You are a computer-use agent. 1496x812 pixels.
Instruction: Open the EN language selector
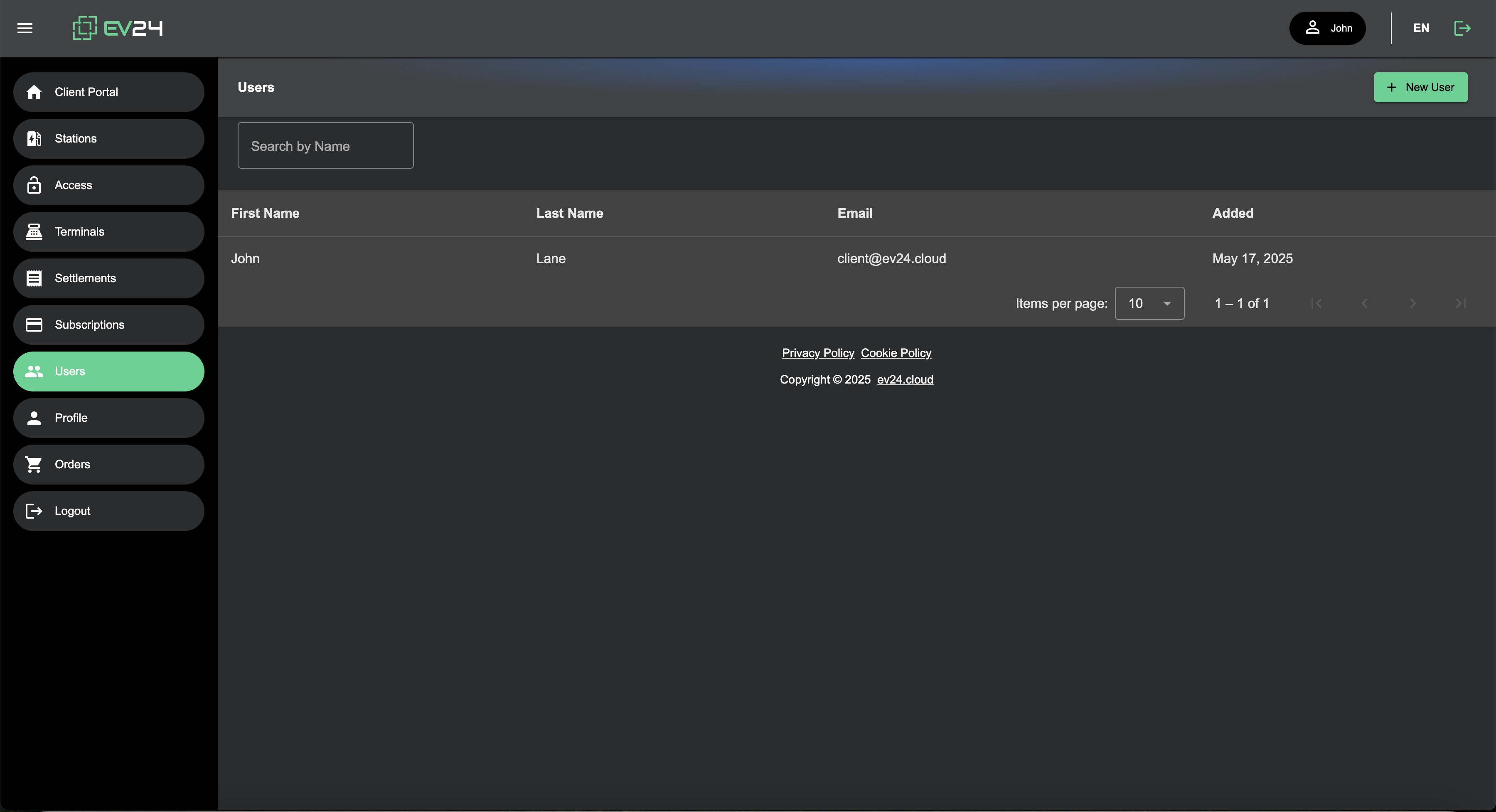[x=1420, y=28]
